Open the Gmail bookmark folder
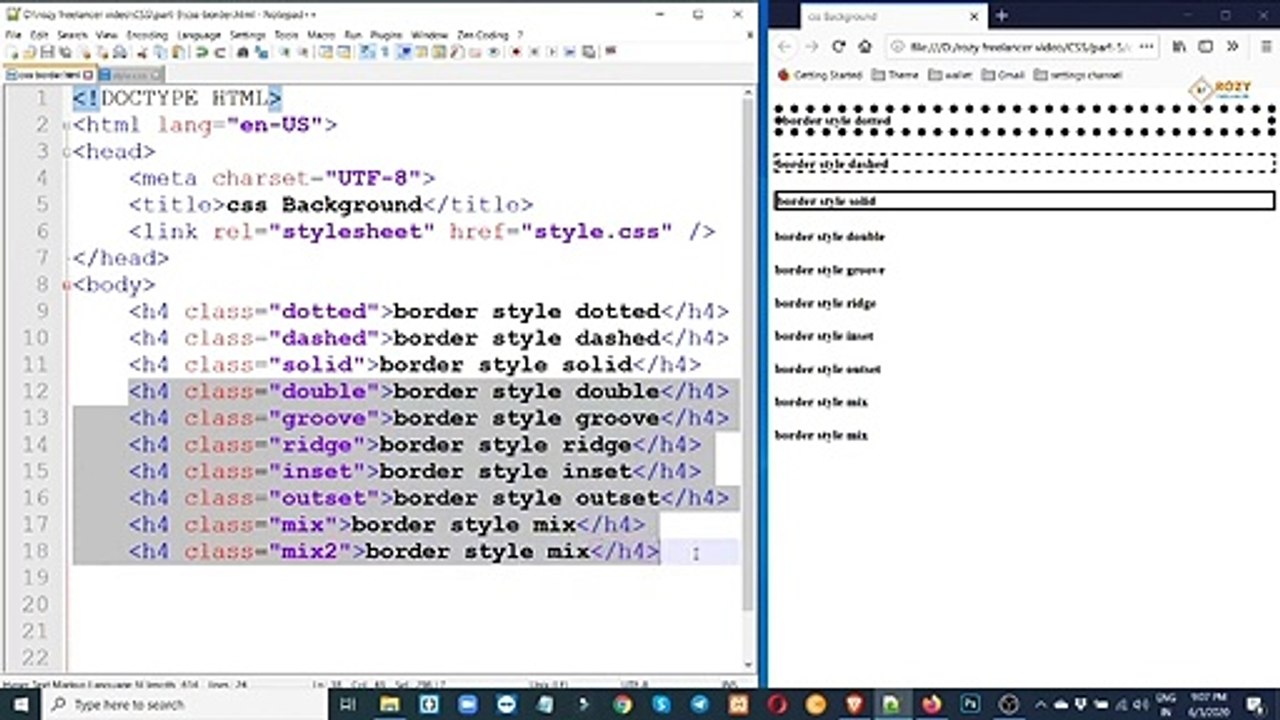 point(1003,75)
